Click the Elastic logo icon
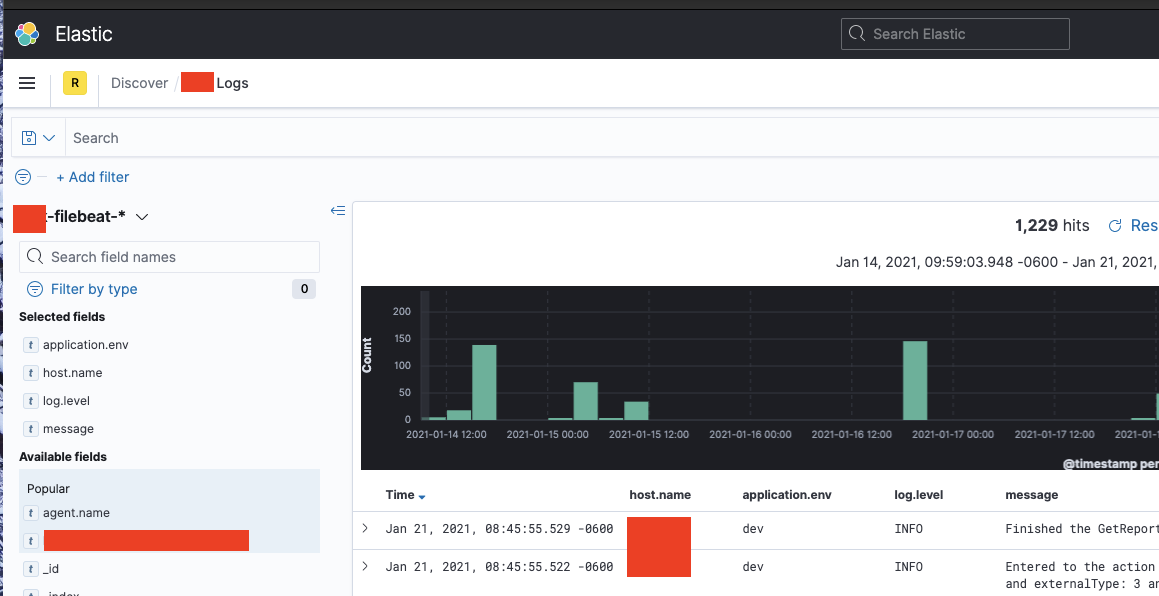1159x596 pixels. coord(26,33)
